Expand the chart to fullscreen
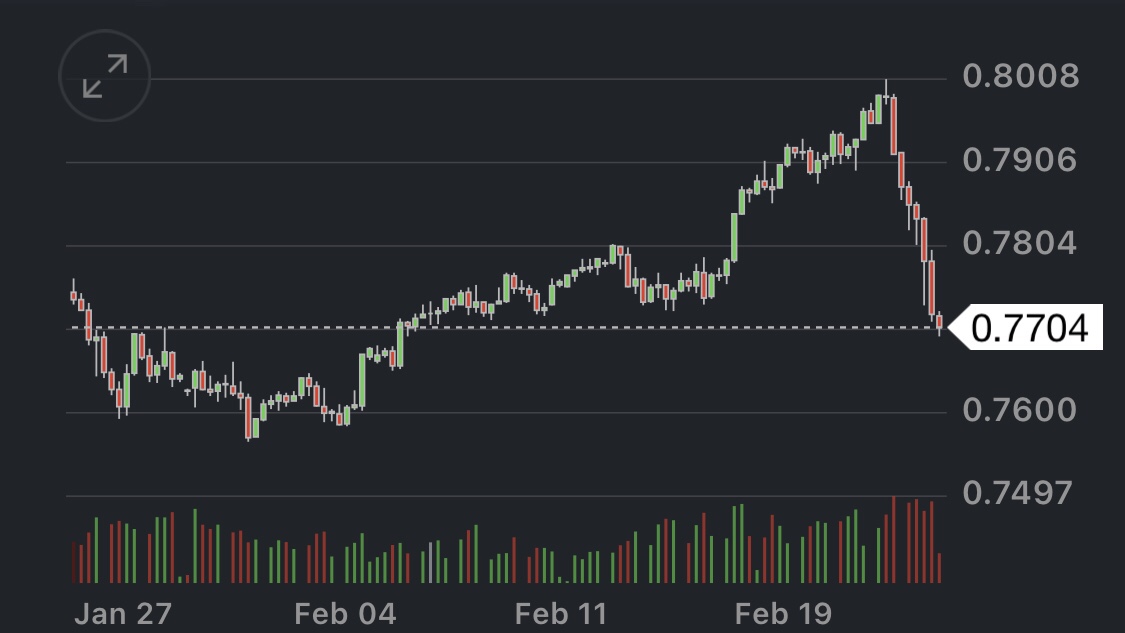 tap(105, 76)
